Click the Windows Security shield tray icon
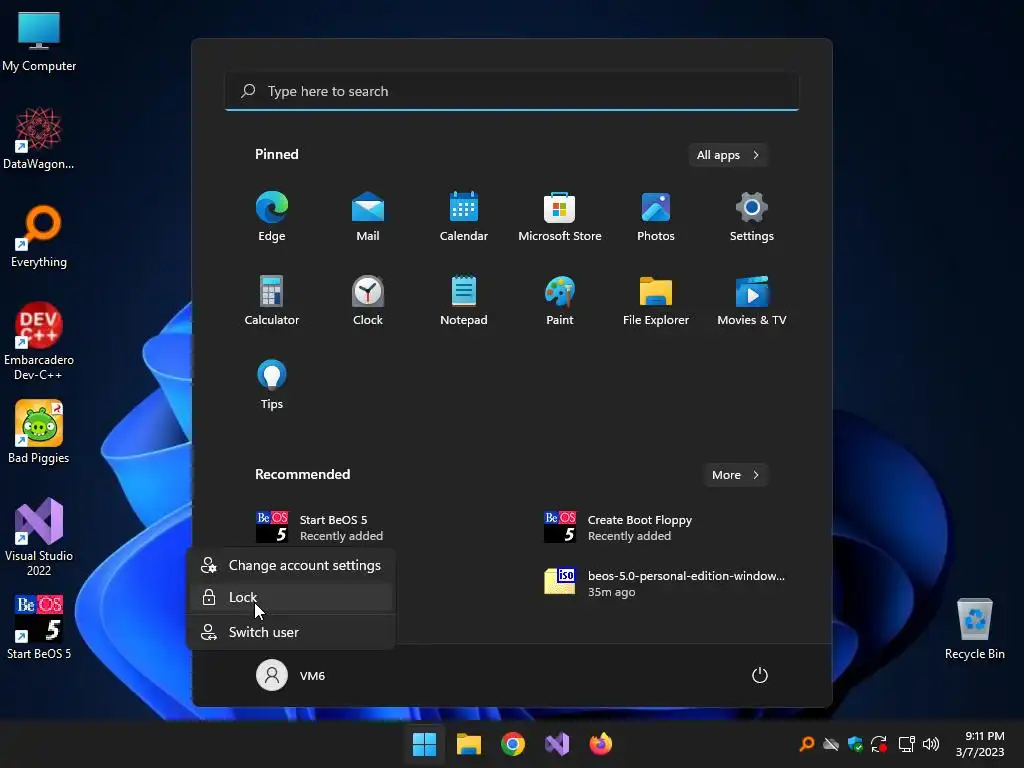Viewport: 1024px width, 768px height. pyautogui.click(x=855, y=744)
